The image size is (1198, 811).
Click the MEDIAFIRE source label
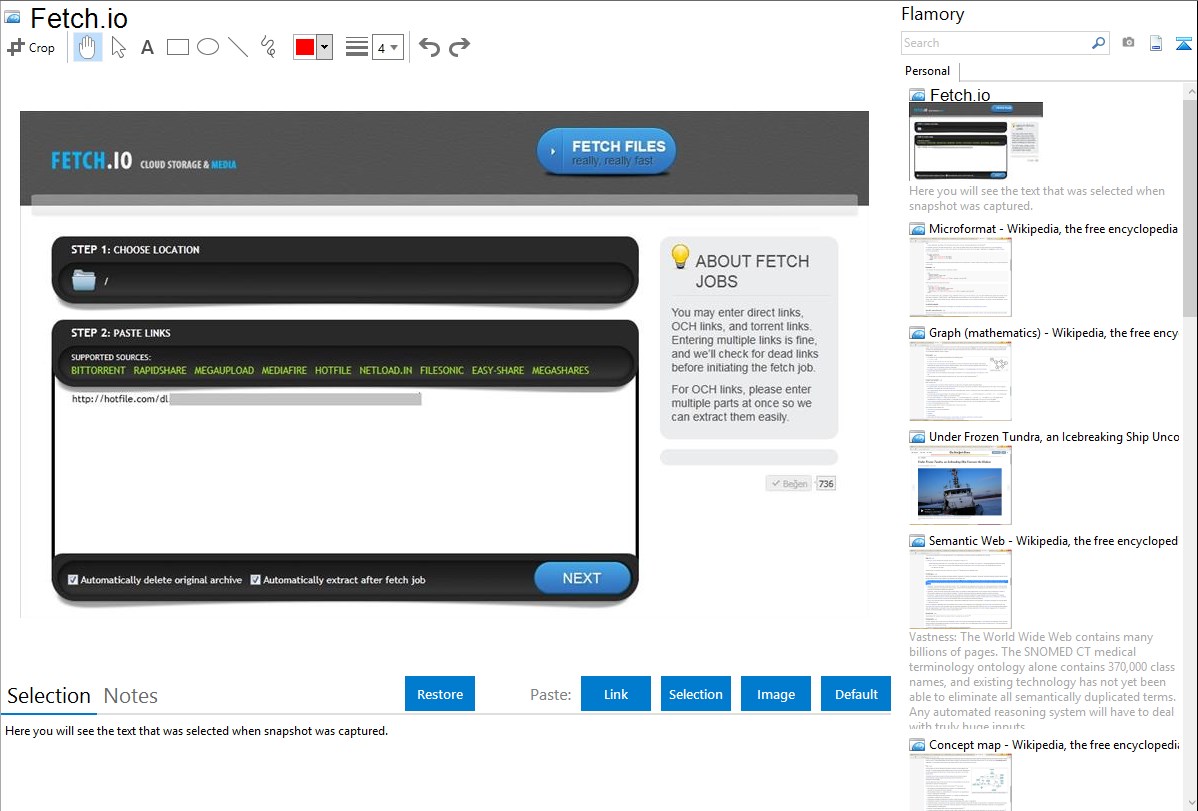(x=284, y=371)
